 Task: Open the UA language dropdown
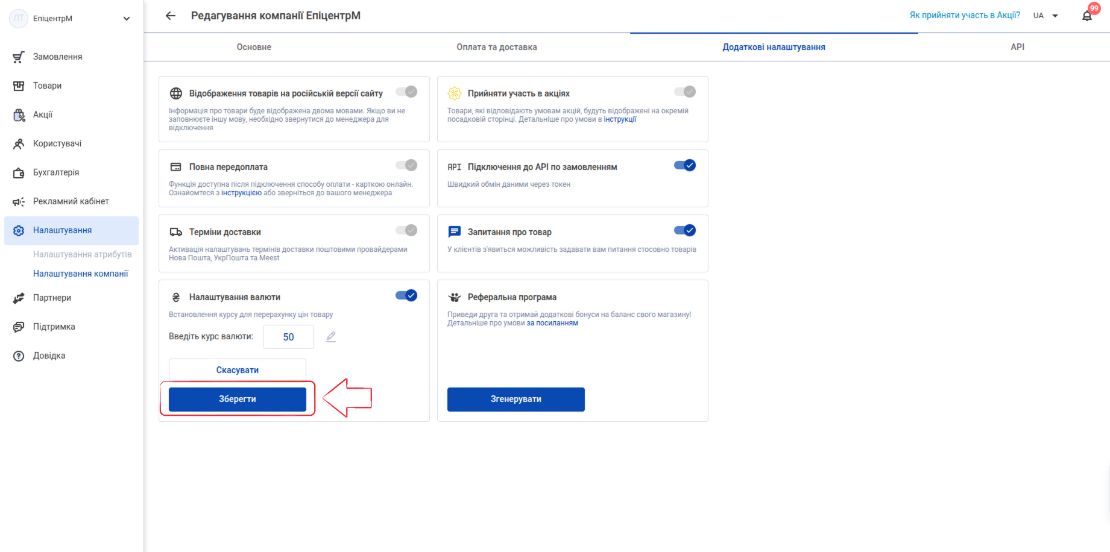[x=1046, y=16]
